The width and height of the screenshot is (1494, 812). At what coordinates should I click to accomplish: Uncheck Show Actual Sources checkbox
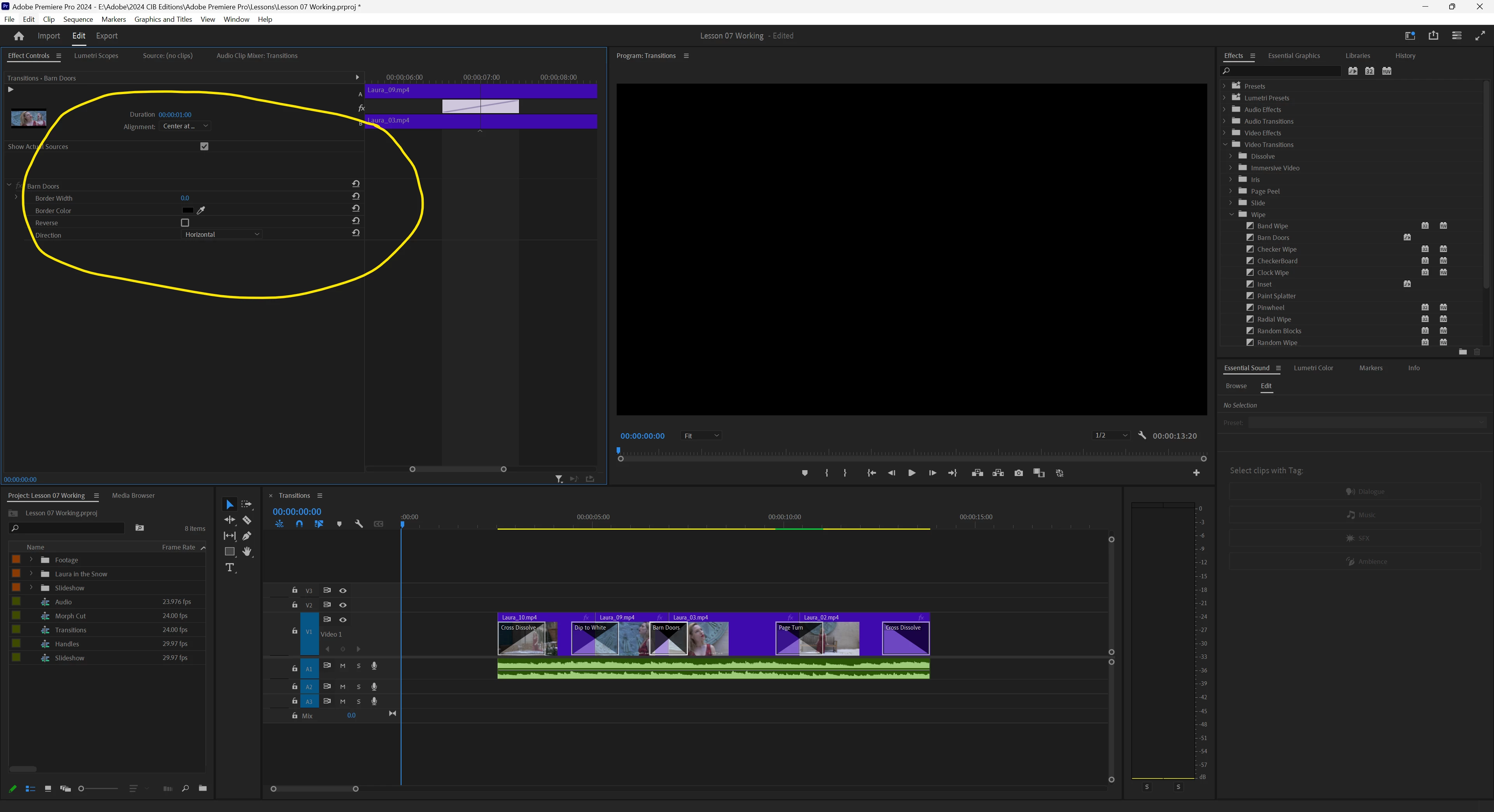pos(204,147)
